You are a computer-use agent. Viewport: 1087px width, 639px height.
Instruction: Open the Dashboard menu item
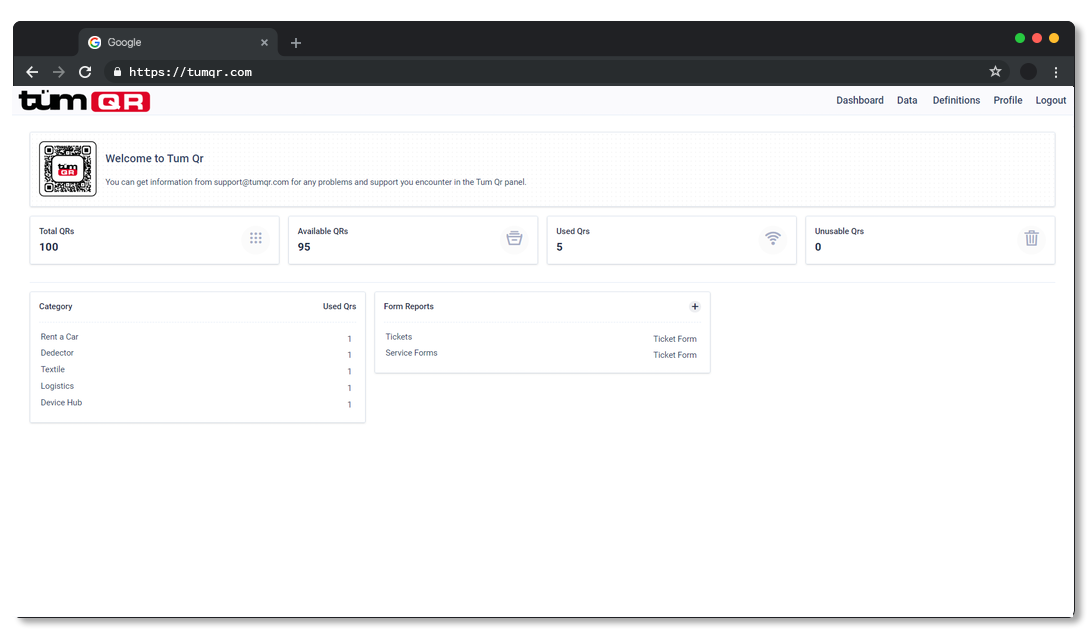[860, 100]
